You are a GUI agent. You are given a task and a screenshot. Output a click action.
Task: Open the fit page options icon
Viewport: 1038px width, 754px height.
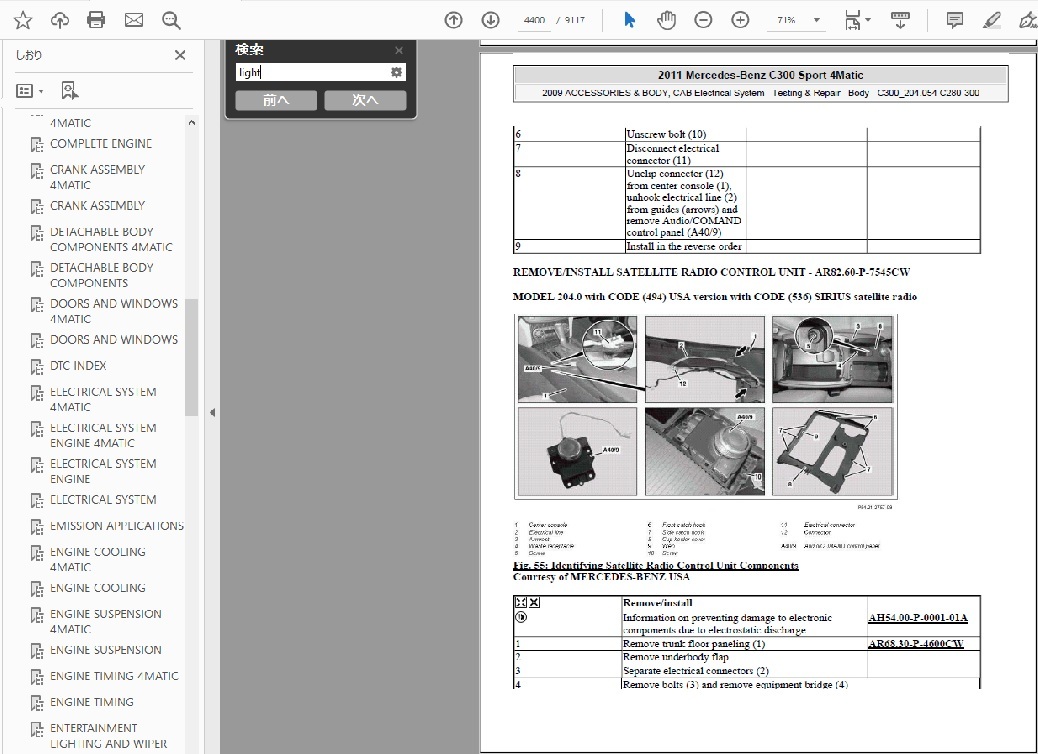(x=857, y=21)
